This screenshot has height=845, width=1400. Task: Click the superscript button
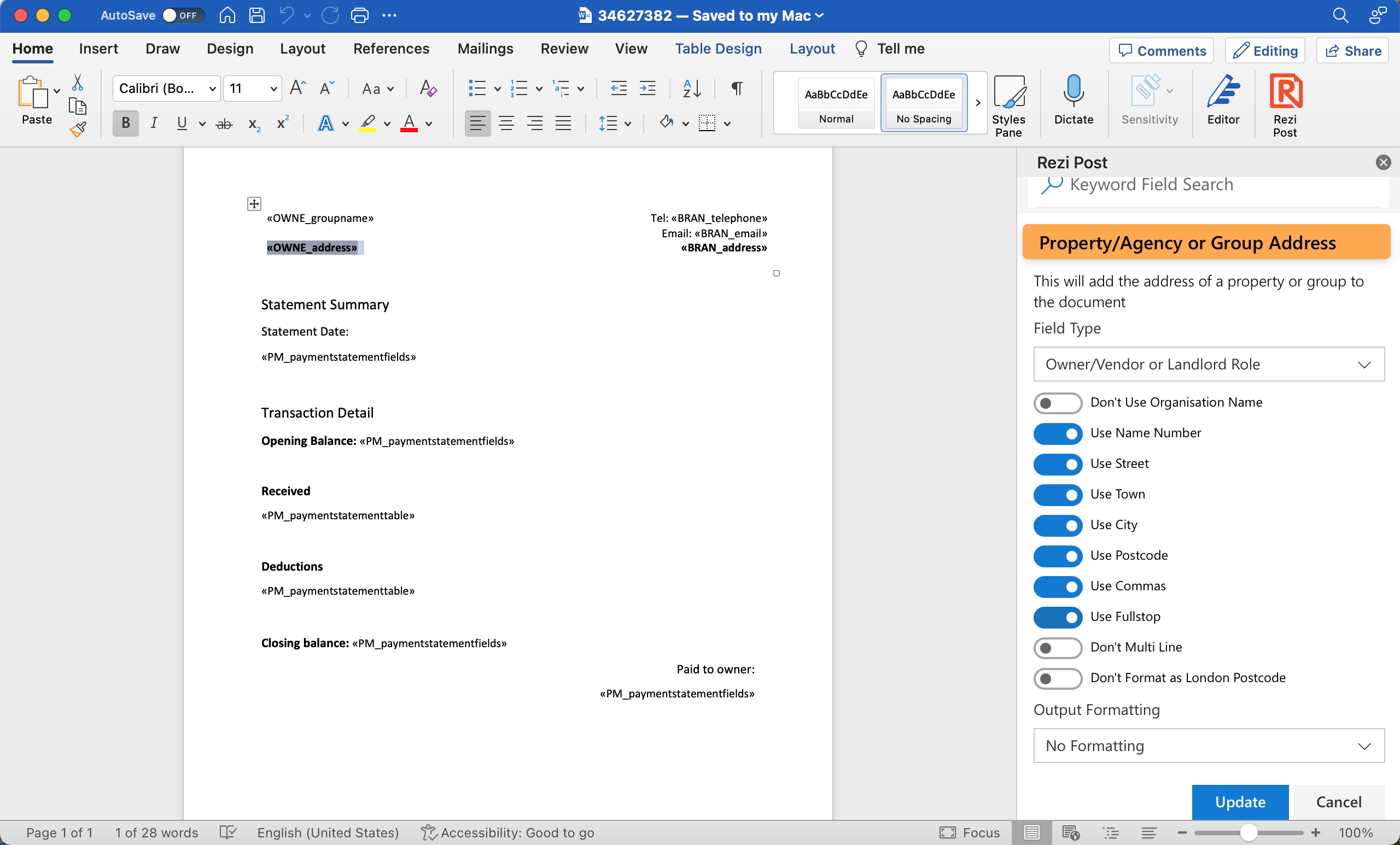[x=282, y=123]
